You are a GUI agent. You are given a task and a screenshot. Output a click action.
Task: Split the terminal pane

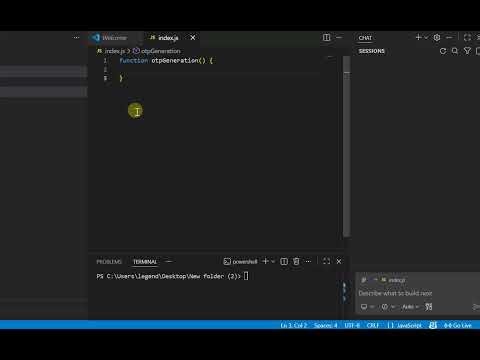(x=284, y=262)
